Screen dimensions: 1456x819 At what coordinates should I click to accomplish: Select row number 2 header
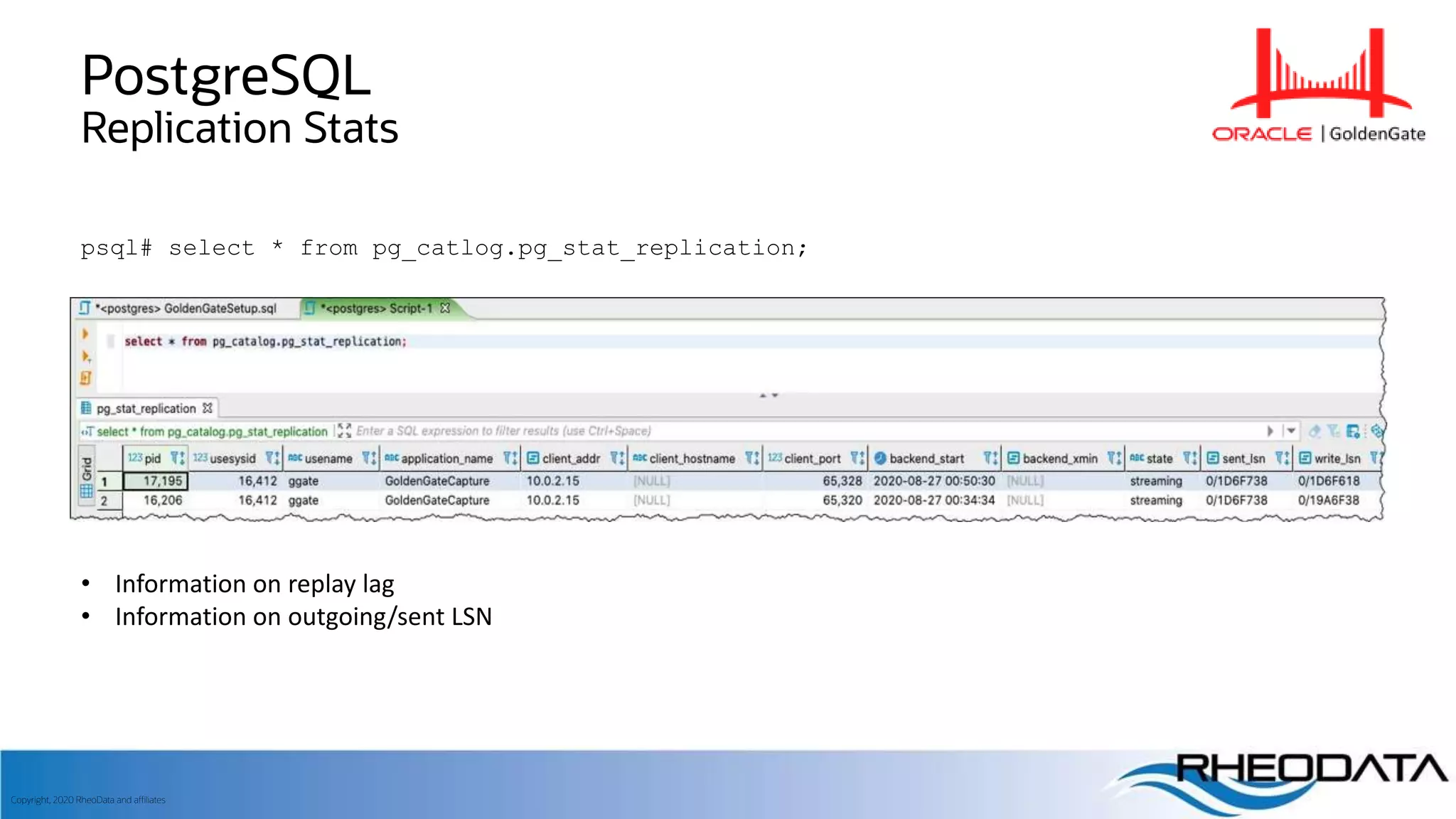pos(105,500)
